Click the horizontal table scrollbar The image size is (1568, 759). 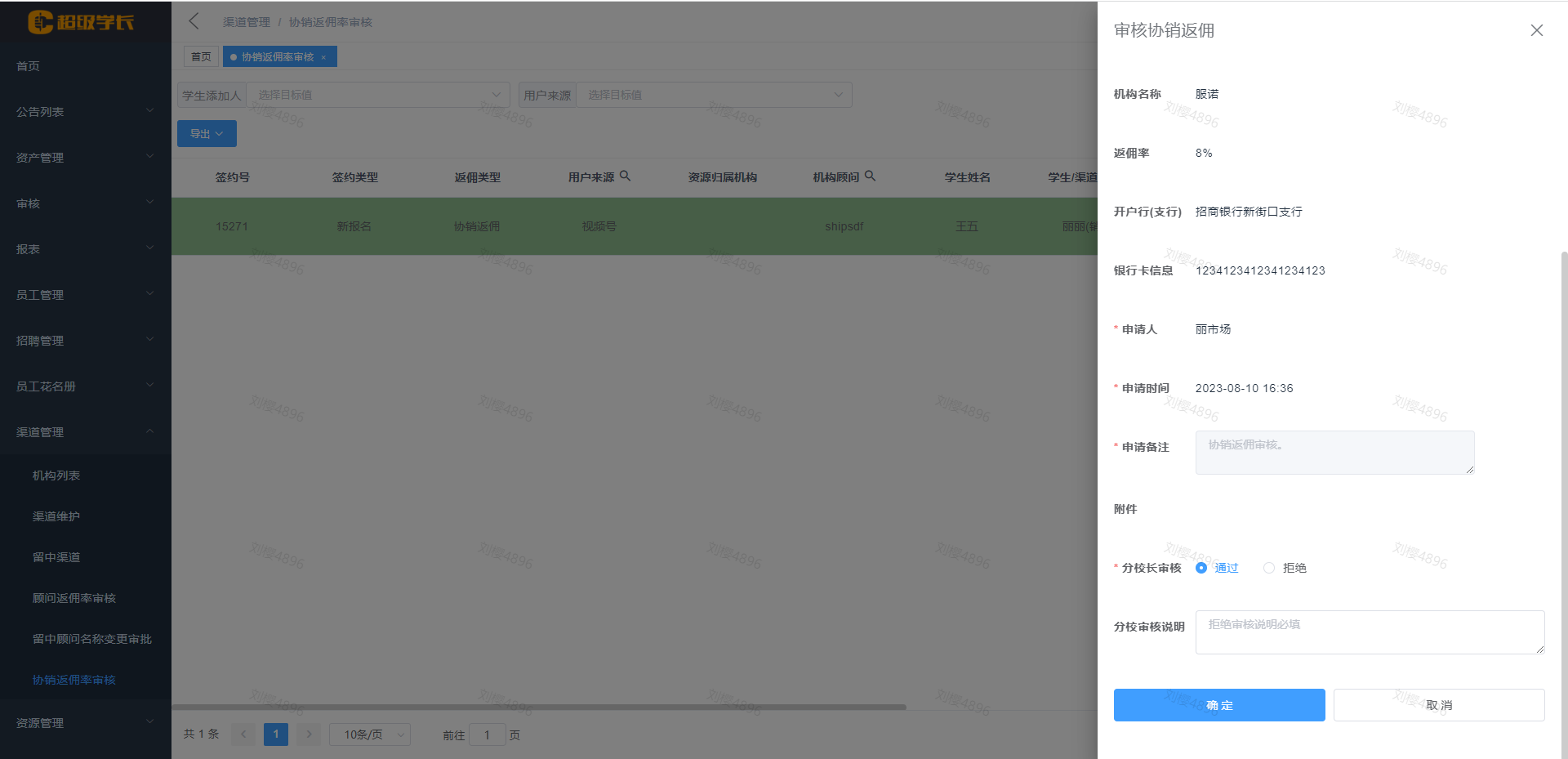pos(539,707)
